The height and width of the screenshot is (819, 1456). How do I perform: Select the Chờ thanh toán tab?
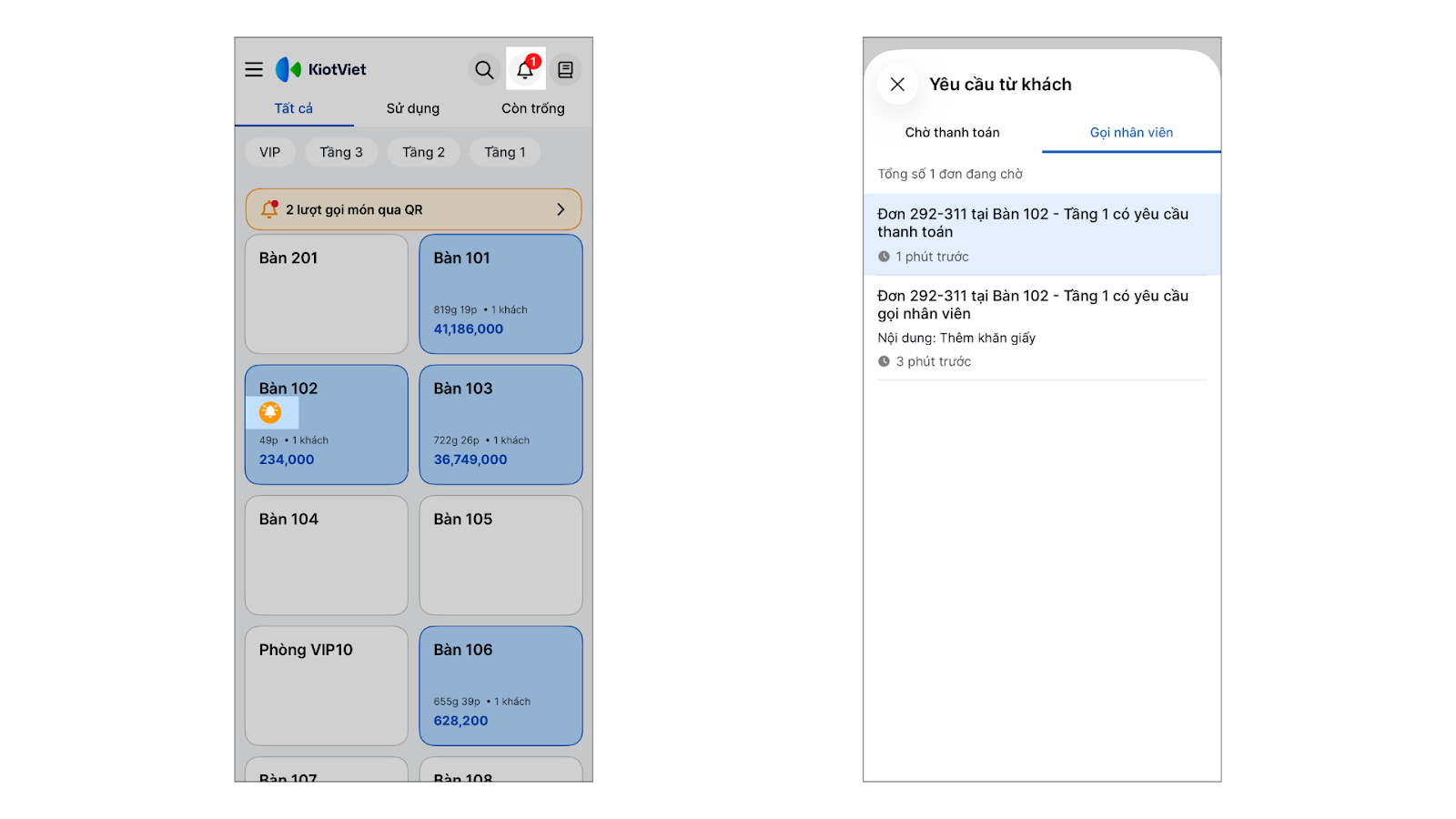click(x=952, y=133)
